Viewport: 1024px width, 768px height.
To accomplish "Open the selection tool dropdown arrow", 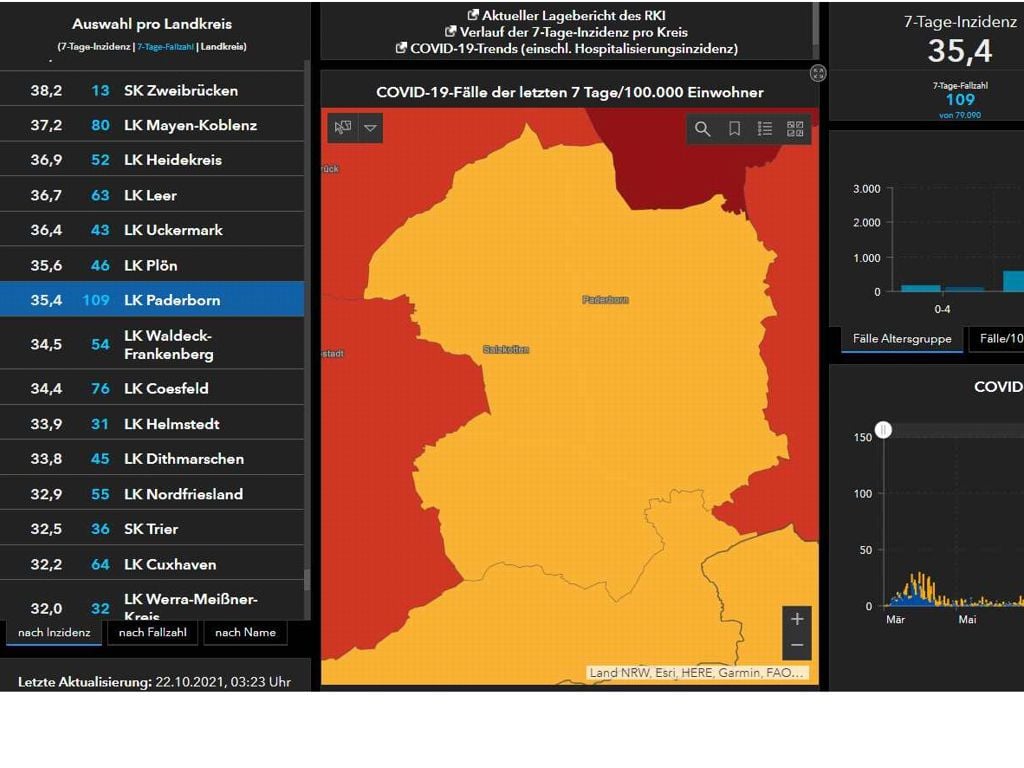I will pyautogui.click(x=370, y=128).
